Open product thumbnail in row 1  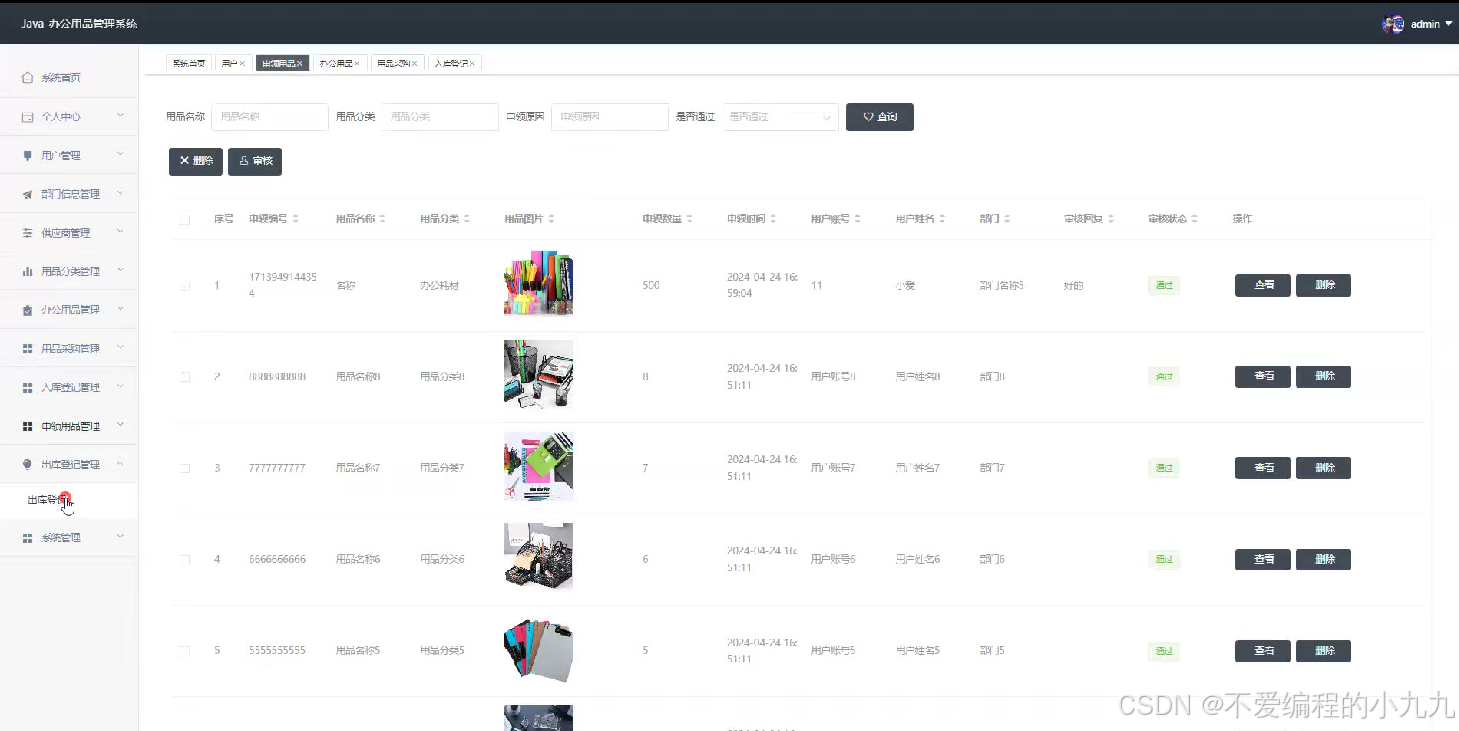pos(538,284)
